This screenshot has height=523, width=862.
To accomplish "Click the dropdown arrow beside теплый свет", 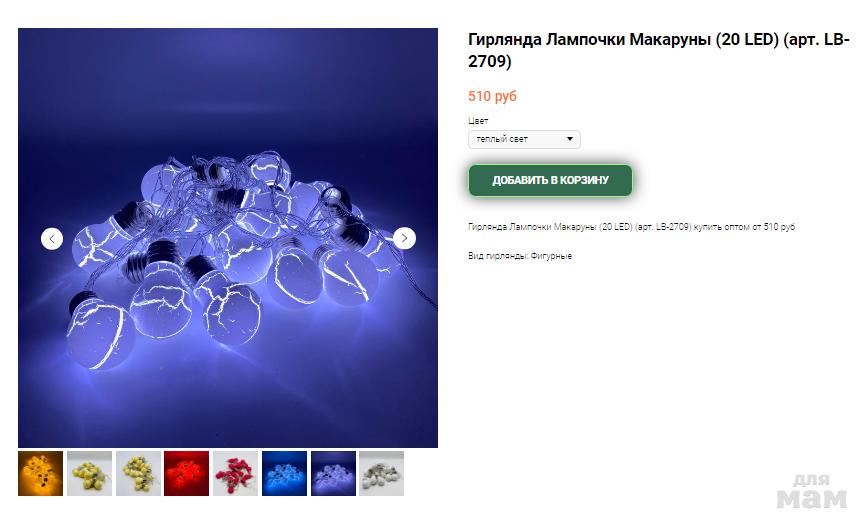I will point(570,139).
